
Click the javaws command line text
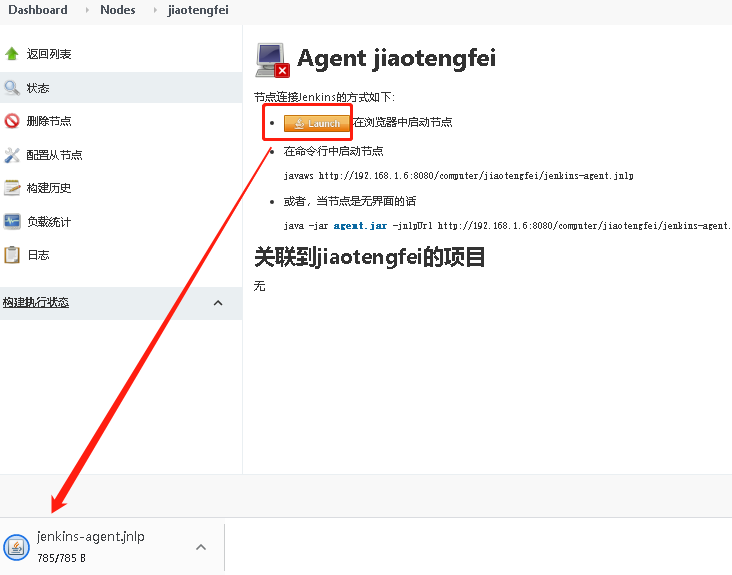coord(458,176)
